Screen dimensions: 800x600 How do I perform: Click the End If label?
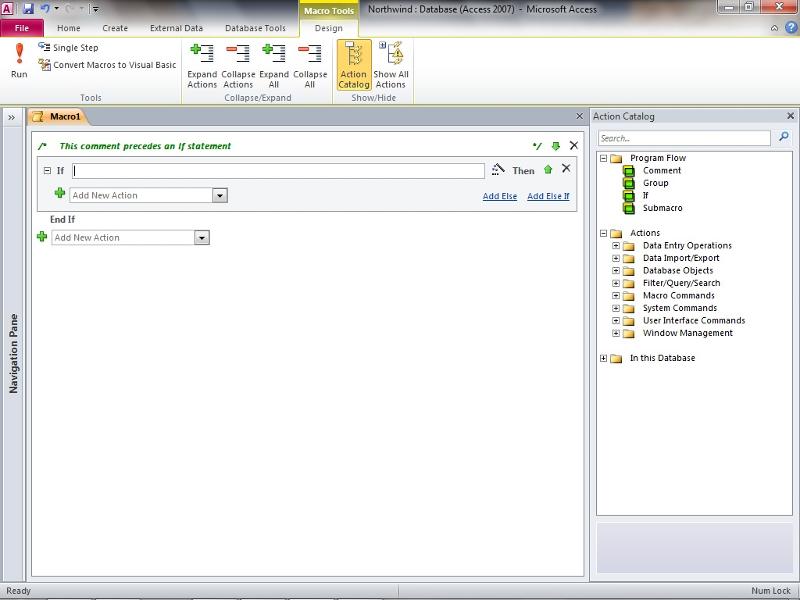pyautogui.click(x=62, y=219)
